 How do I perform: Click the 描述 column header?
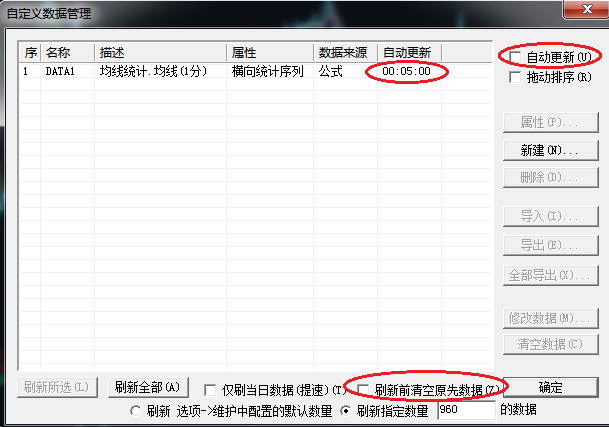160,52
